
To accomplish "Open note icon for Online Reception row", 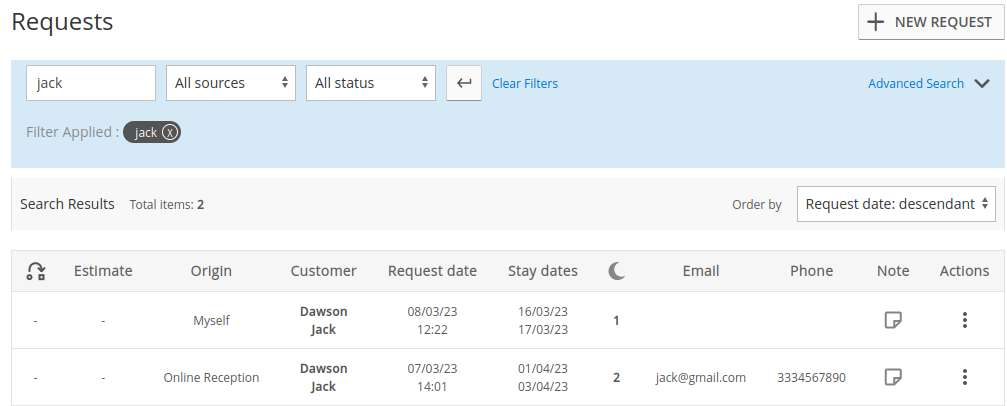I will pos(893,377).
